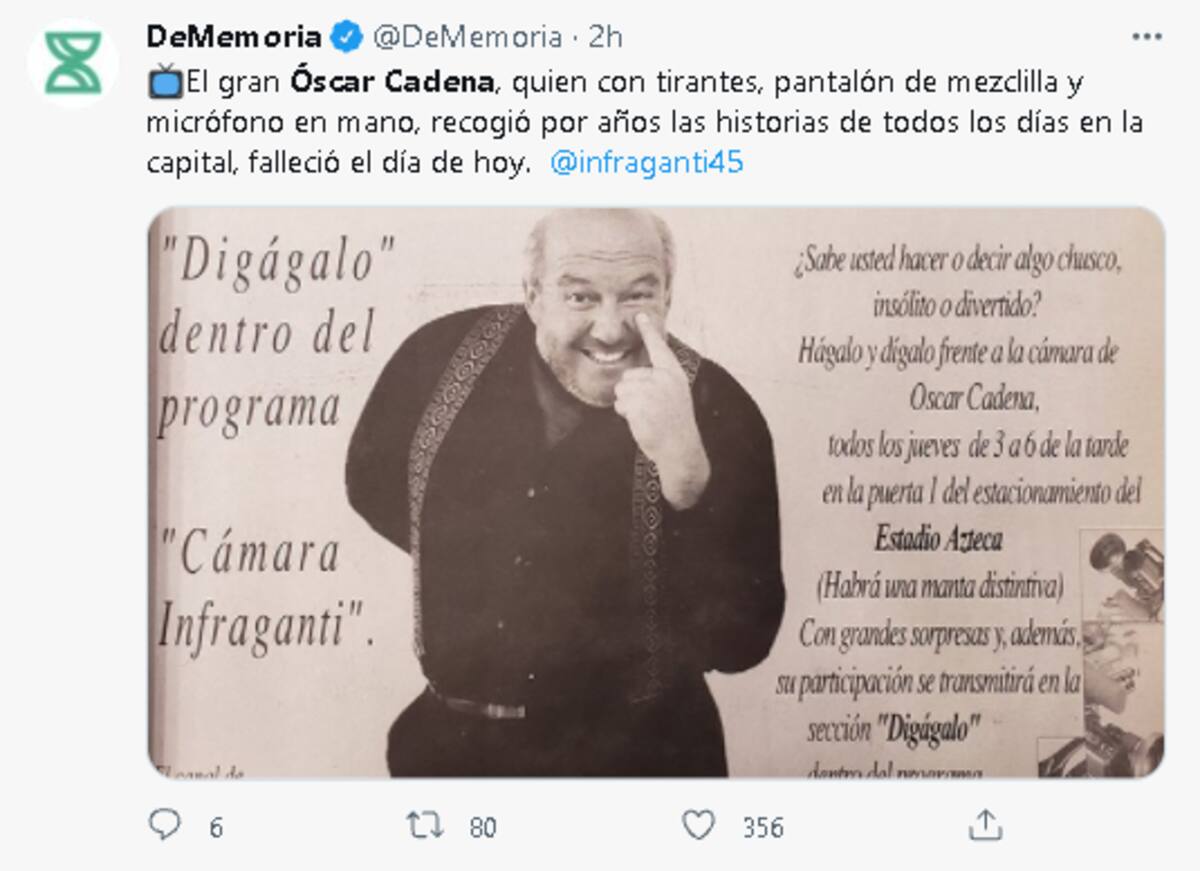Screen dimensions: 1200x871
Task: Open the share upload arrow icon
Action: pos(985,825)
